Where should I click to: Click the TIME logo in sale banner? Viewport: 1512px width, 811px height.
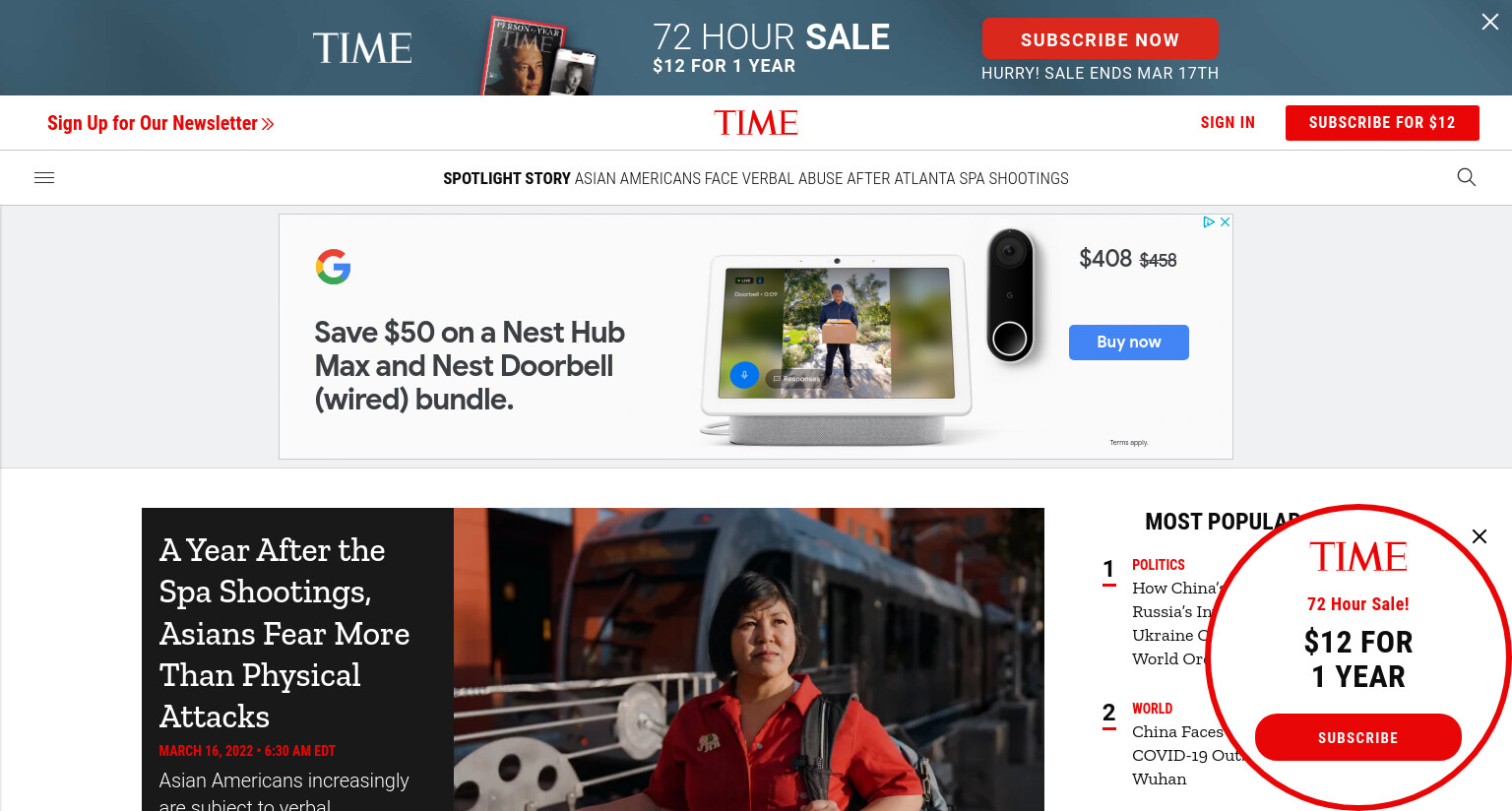tap(362, 48)
